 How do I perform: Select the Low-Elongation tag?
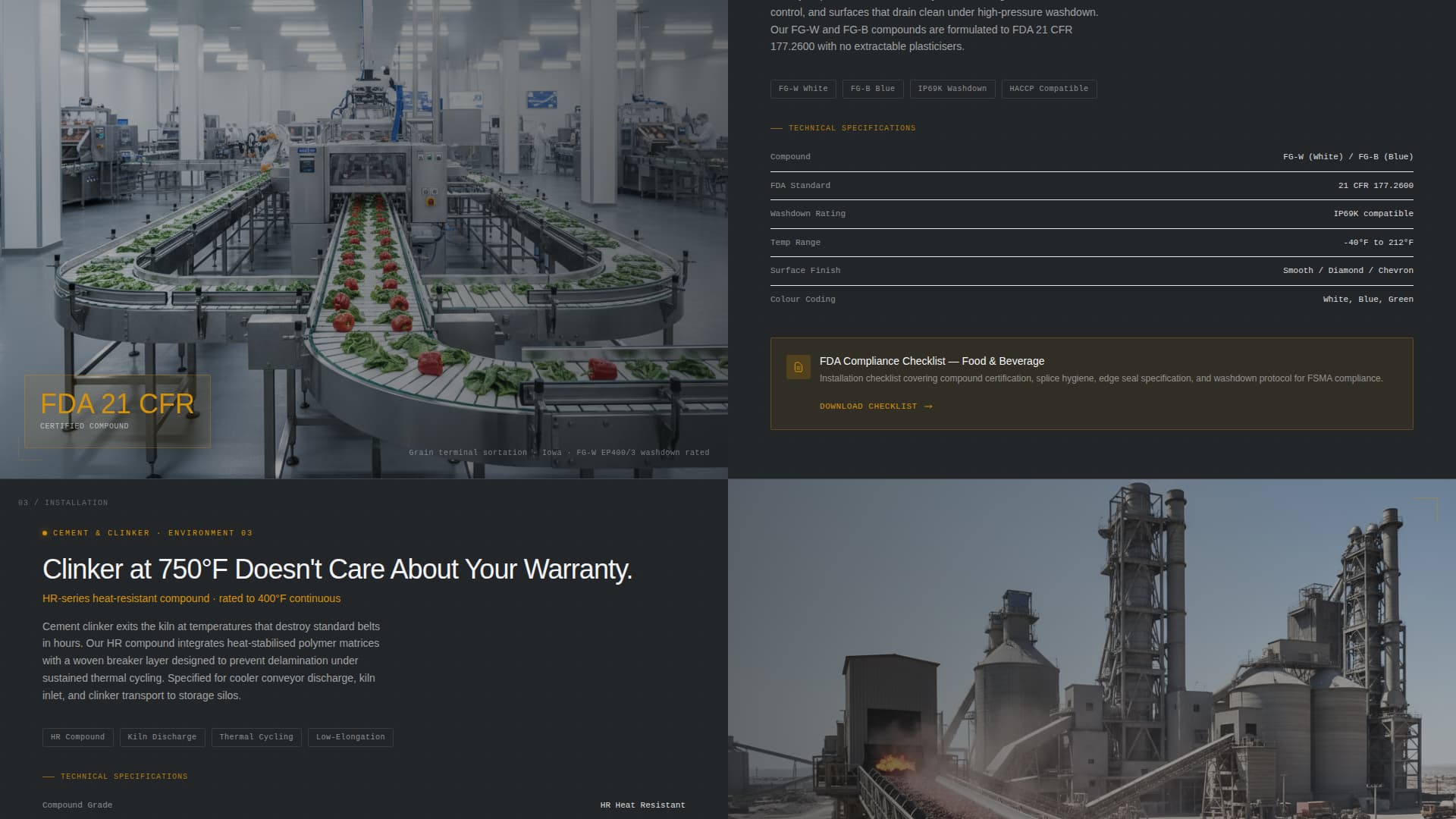(350, 736)
